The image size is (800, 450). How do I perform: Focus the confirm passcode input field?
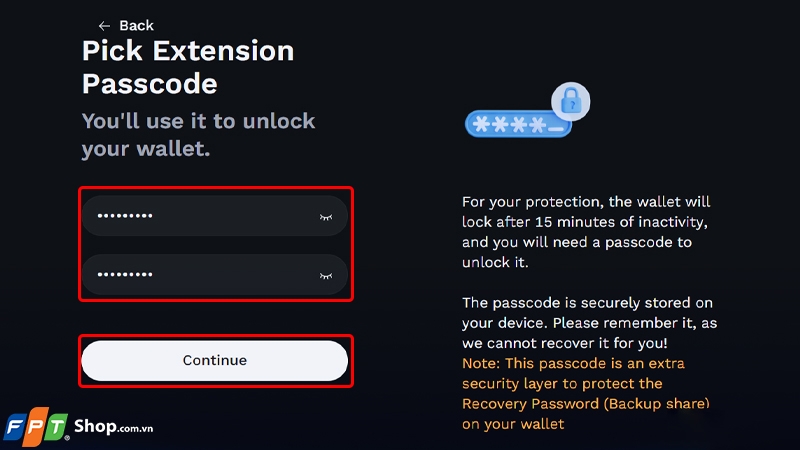[x=200, y=274]
